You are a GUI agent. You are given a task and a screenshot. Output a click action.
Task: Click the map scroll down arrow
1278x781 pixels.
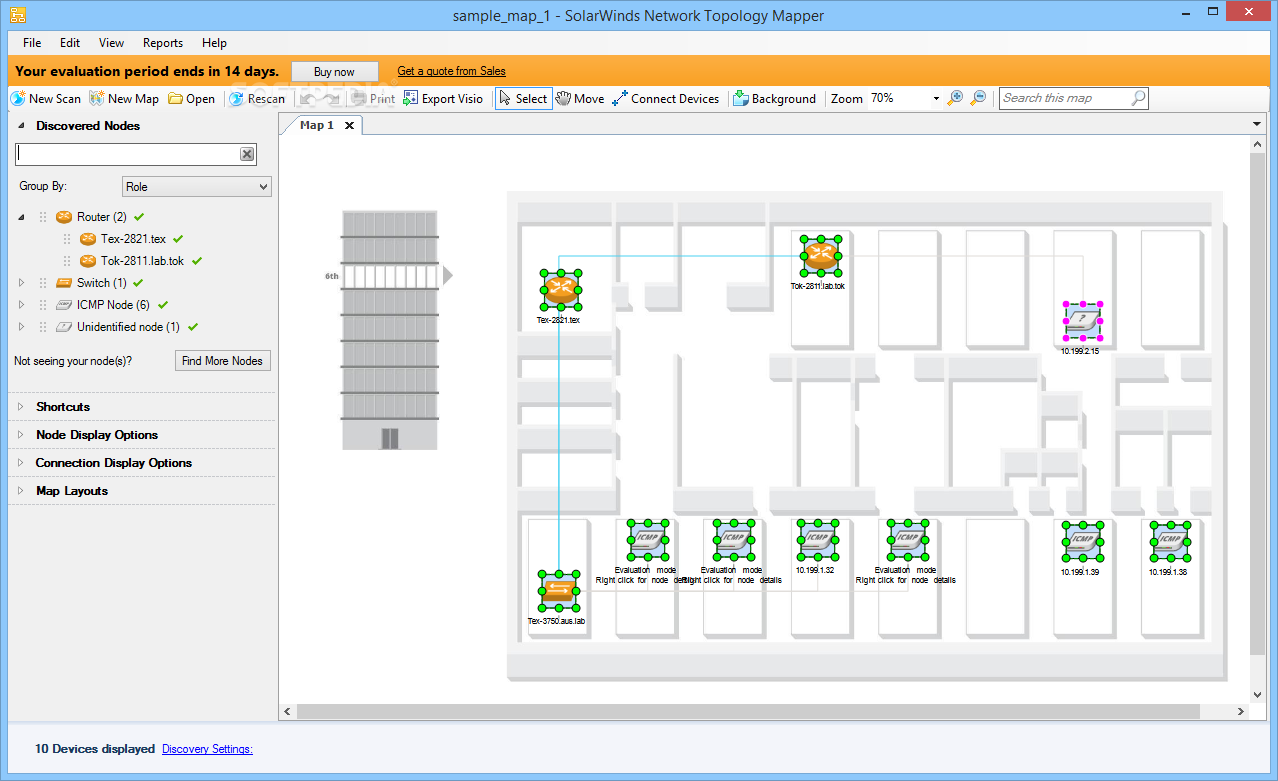[1257, 694]
